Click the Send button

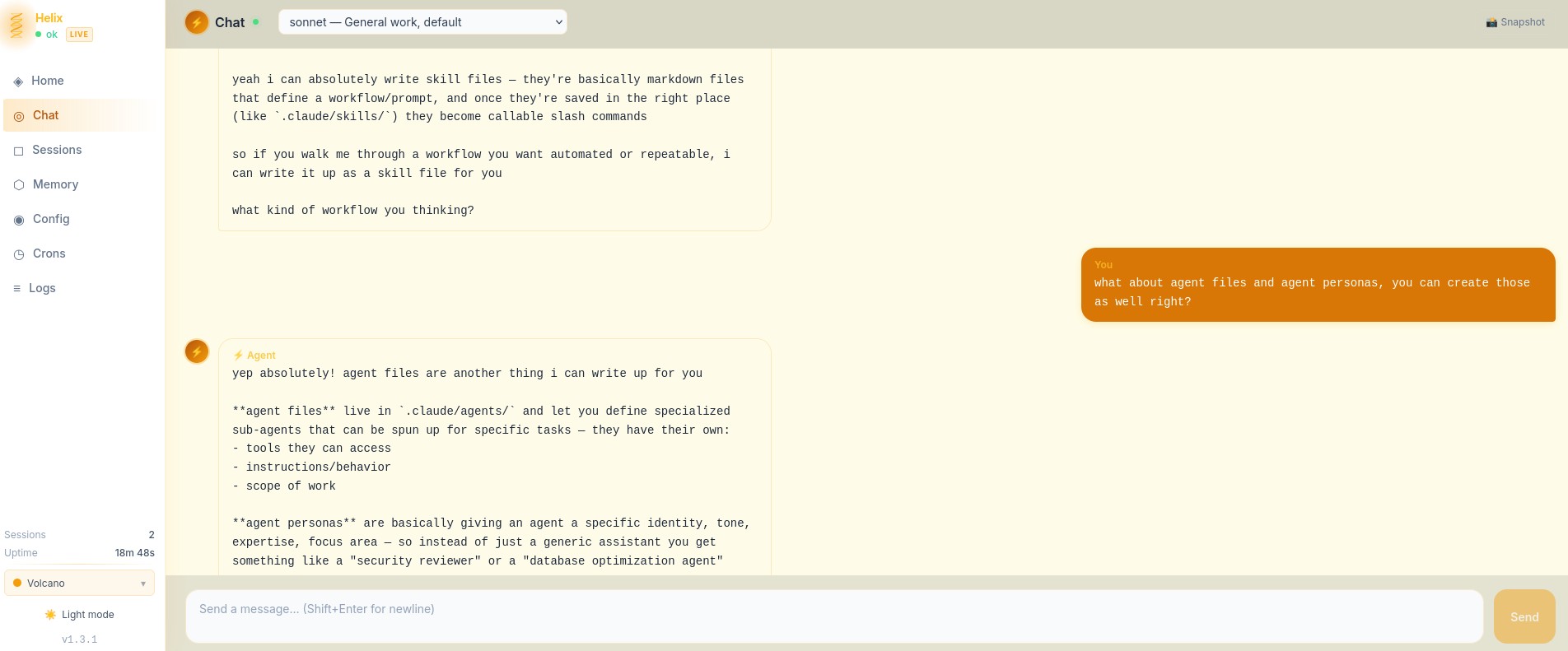[x=1524, y=616]
